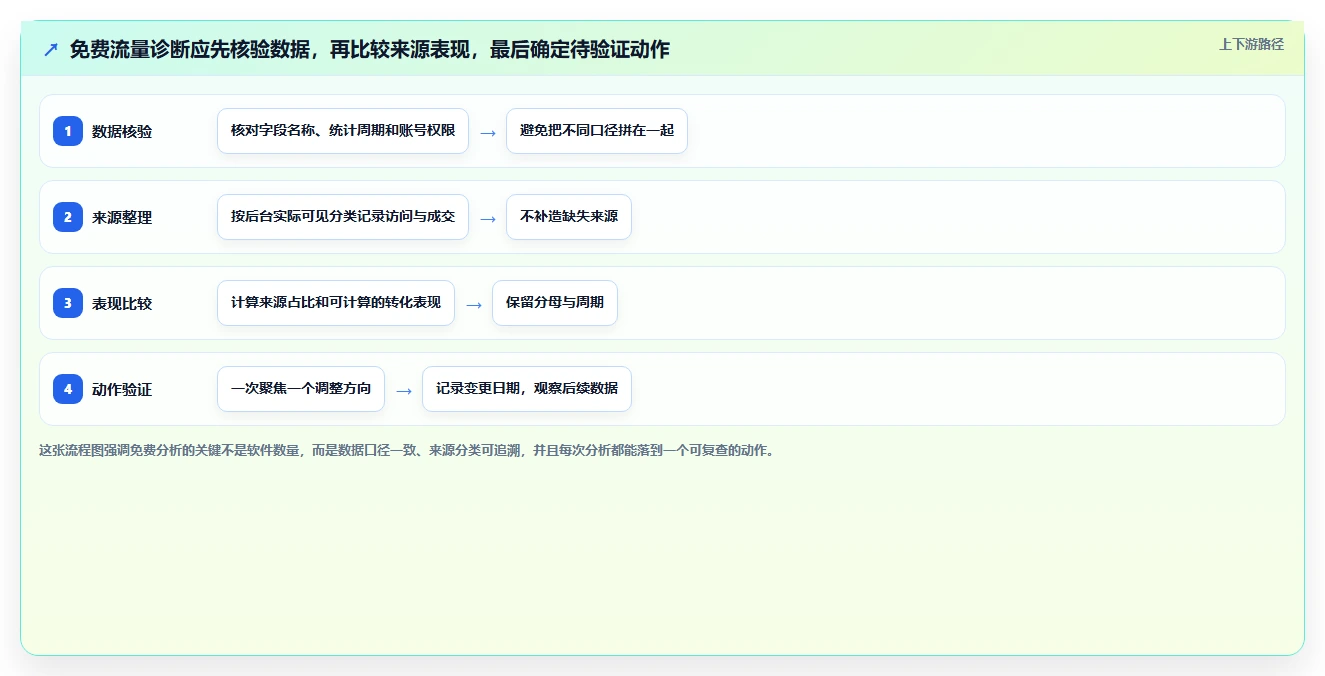Select the 动作验证 step label
This screenshot has height=676, width=1325.
(x=122, y=389)
